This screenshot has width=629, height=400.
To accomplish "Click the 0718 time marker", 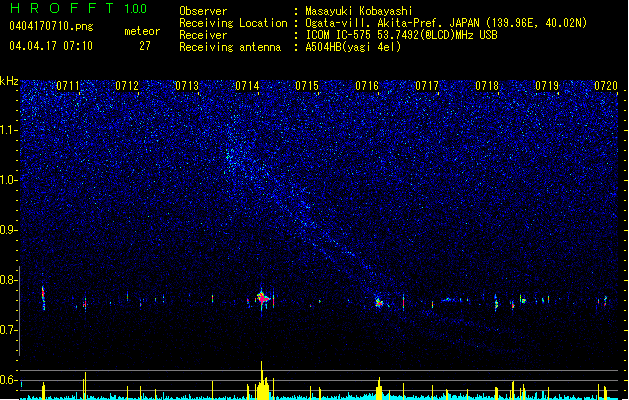I will click(487, 86).
